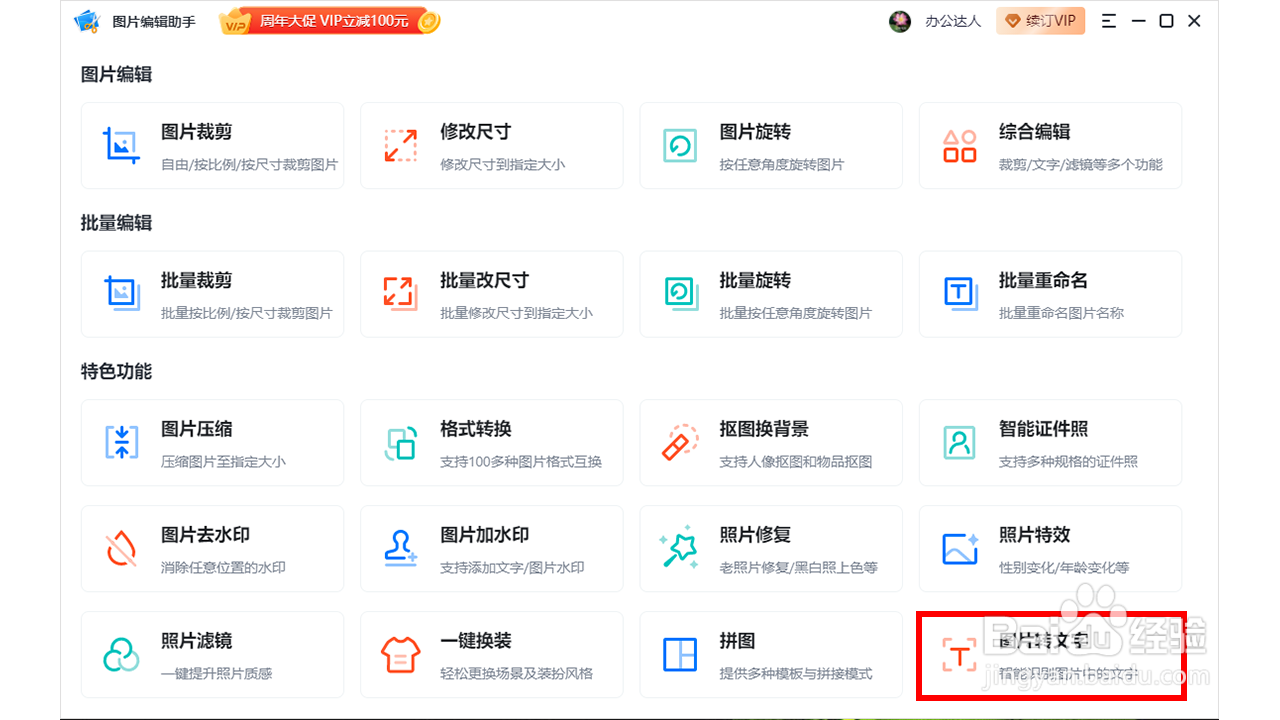Open the 批量重命名 batch rename icon
The width and height of the screenshot is (1280, 720).
tap(959, 294)
